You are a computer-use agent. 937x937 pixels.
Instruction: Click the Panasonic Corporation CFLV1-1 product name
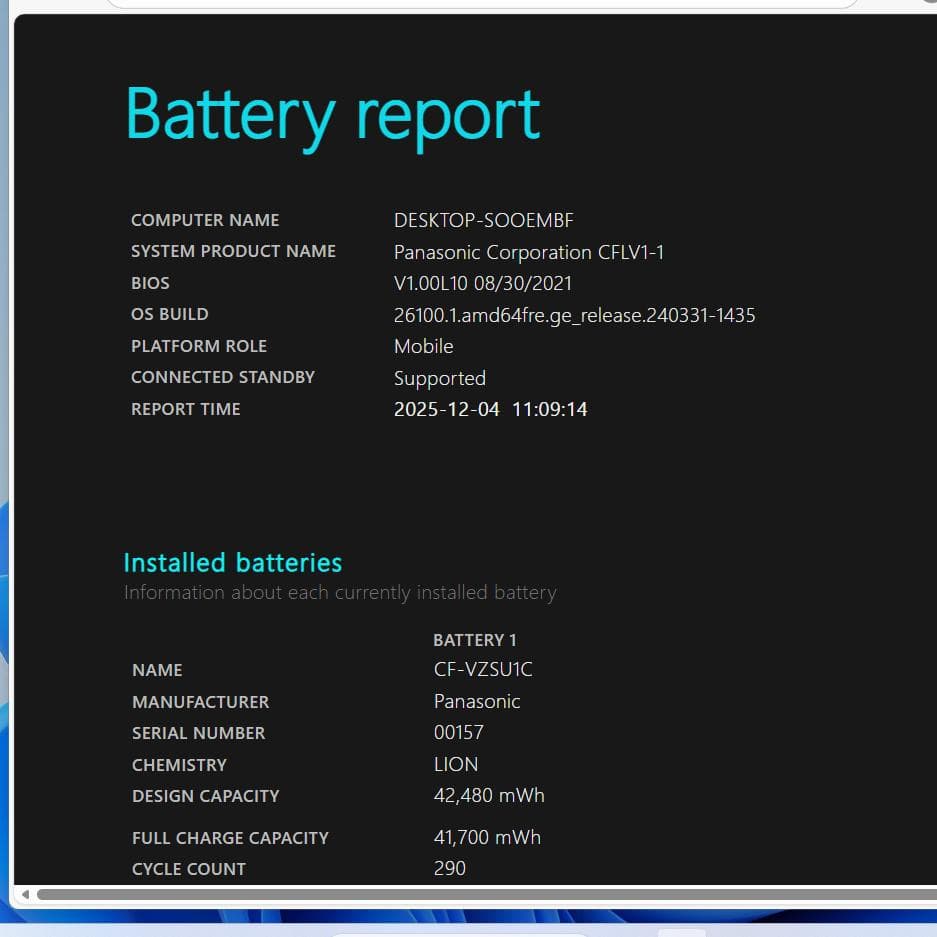pyautogui.click(x=528, y=252)
